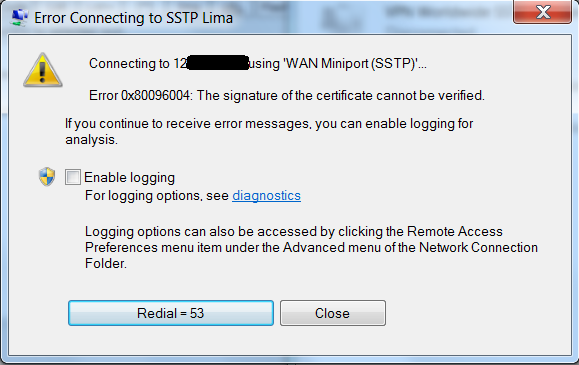
Task: Click the 0x80096004 error code
Action: coord(155,96)
